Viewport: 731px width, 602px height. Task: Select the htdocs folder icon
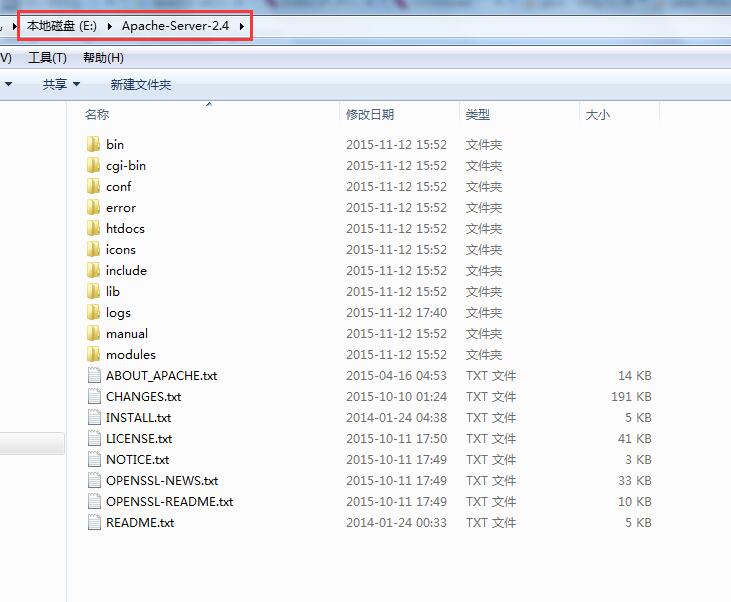pos(93,228)
